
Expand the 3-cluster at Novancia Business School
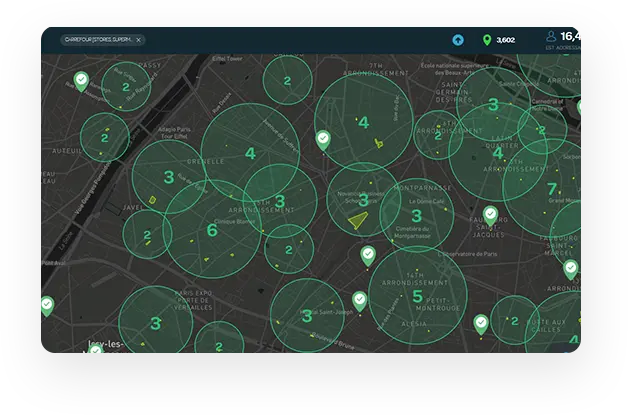pyautogui.click(x=364, y=199)
